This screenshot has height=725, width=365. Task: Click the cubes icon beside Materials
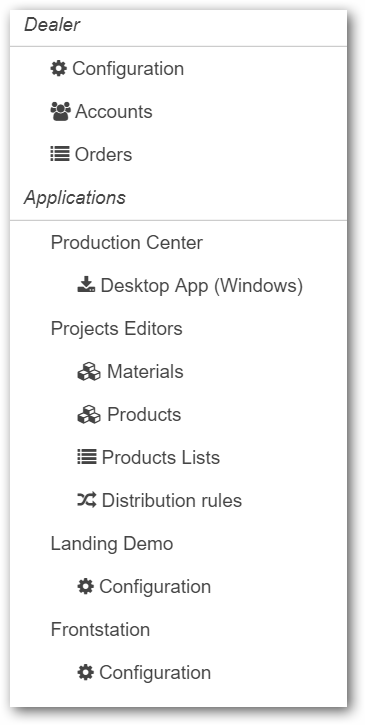[89, 372]
